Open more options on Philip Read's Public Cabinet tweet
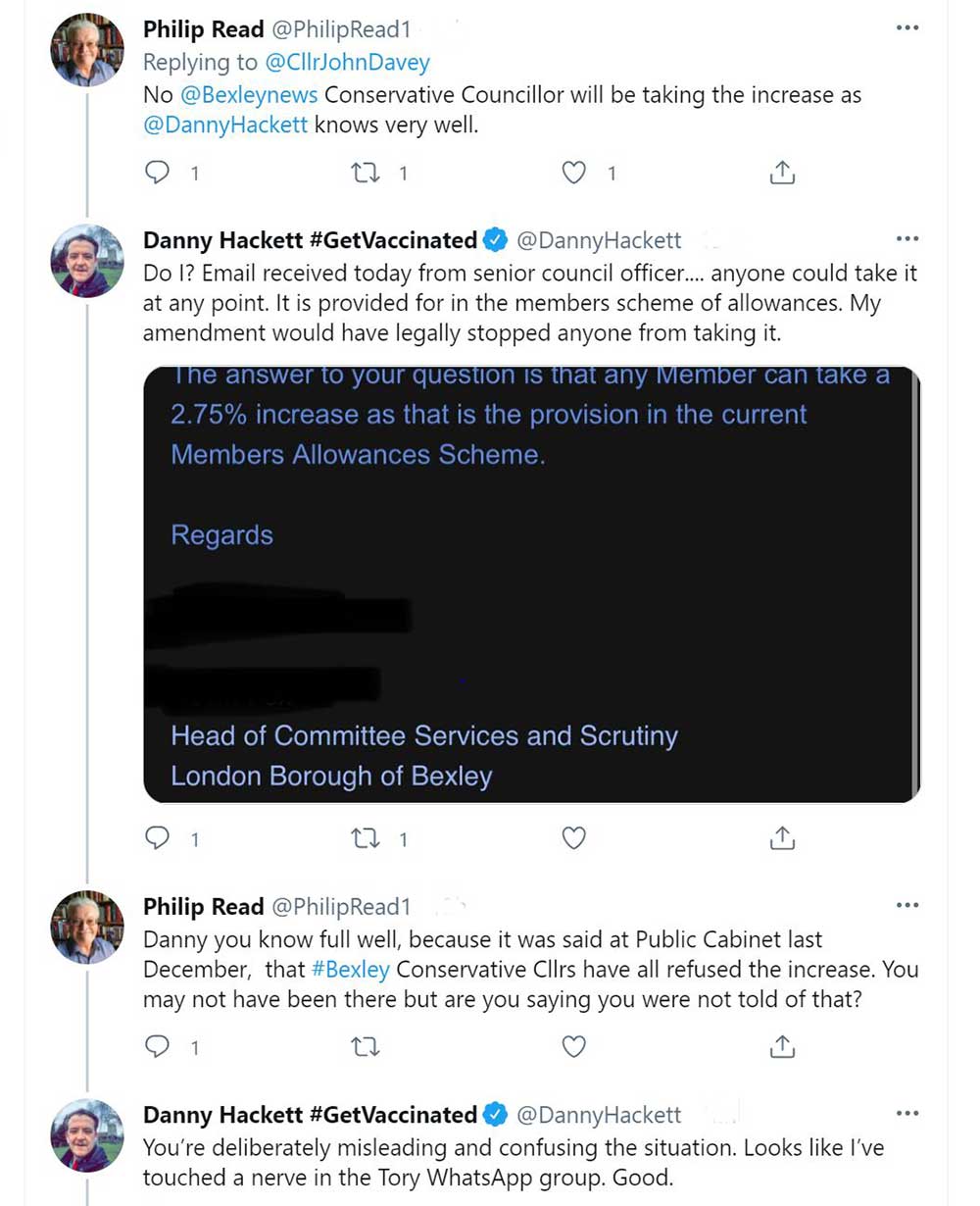980x1206 pixels. point(907,905)
